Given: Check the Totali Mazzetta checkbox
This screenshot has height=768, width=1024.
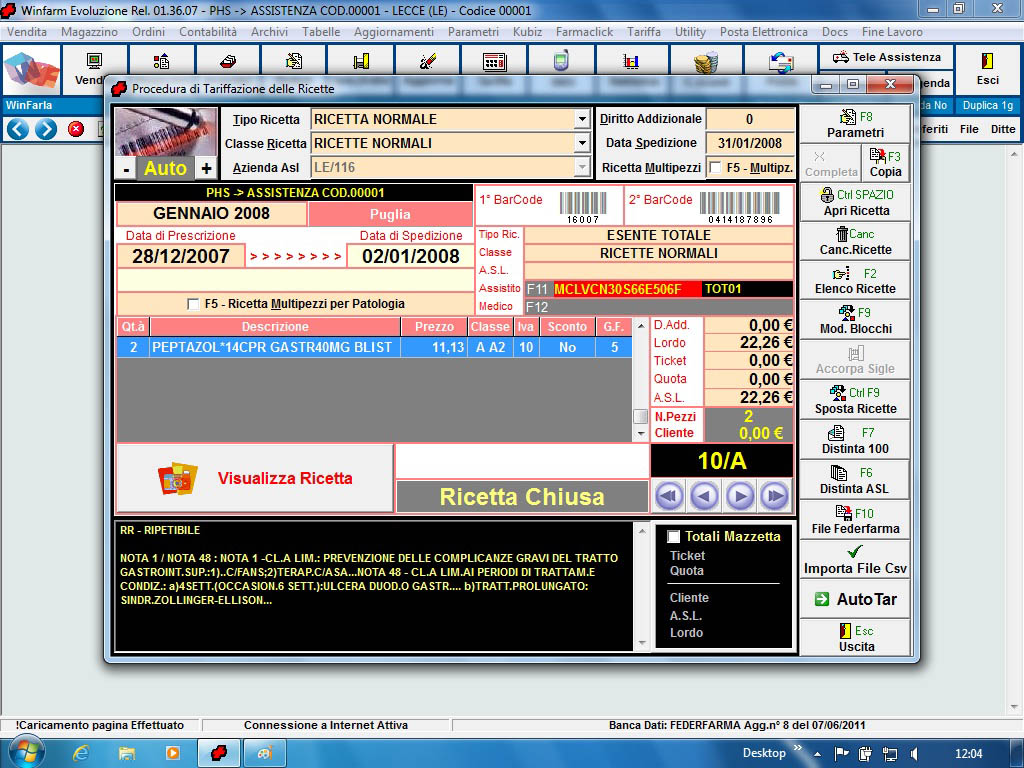Looking at the screenshot, I should pos(673,537).
